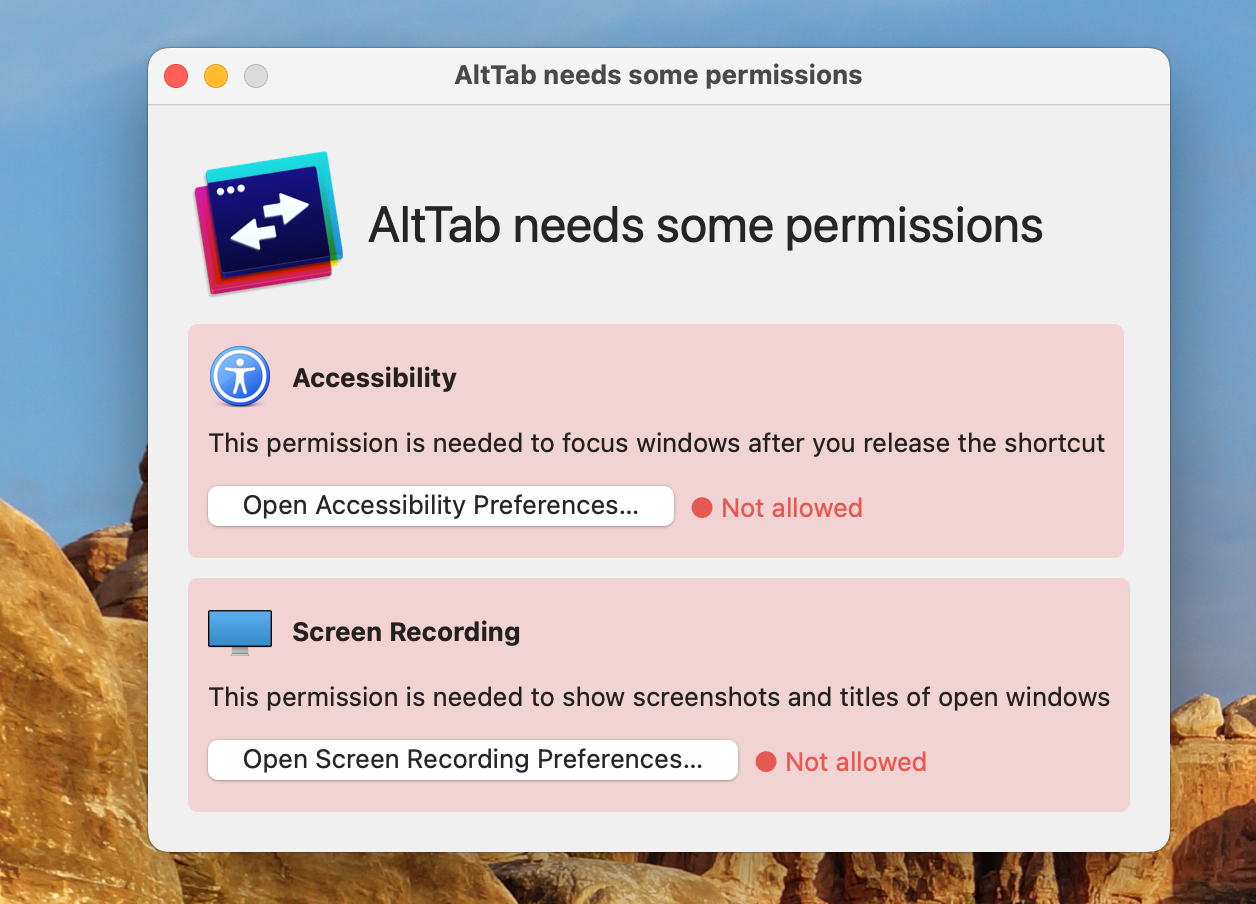This screenshot has height=904, width=1256.
Task: Click the Accessibility "Not allowed" status text
Action: [x=791, y=508]
